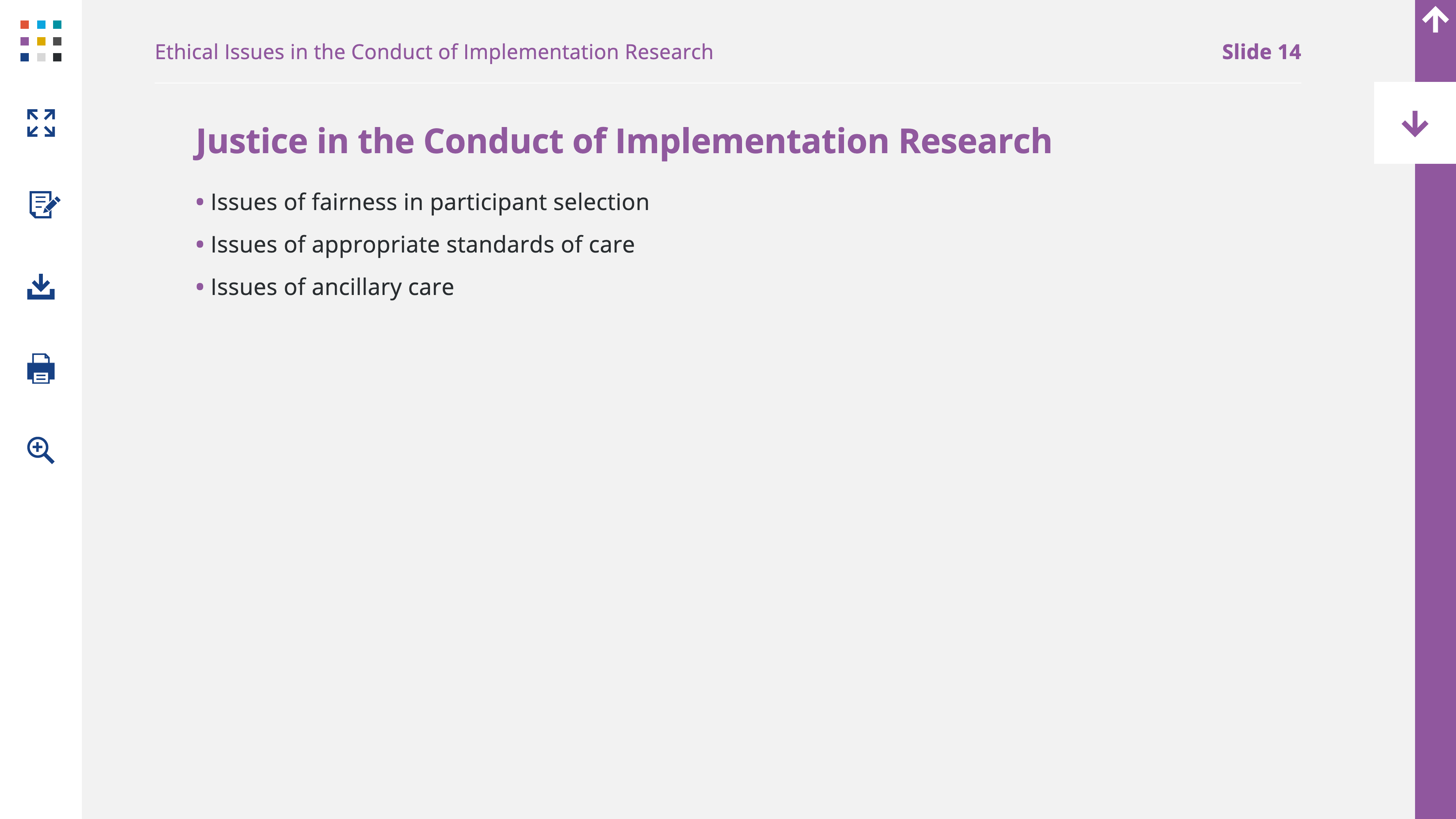Select the 'Justice in the Conduct' slide title
The image size is (1456, 819).
coord(622,141)
